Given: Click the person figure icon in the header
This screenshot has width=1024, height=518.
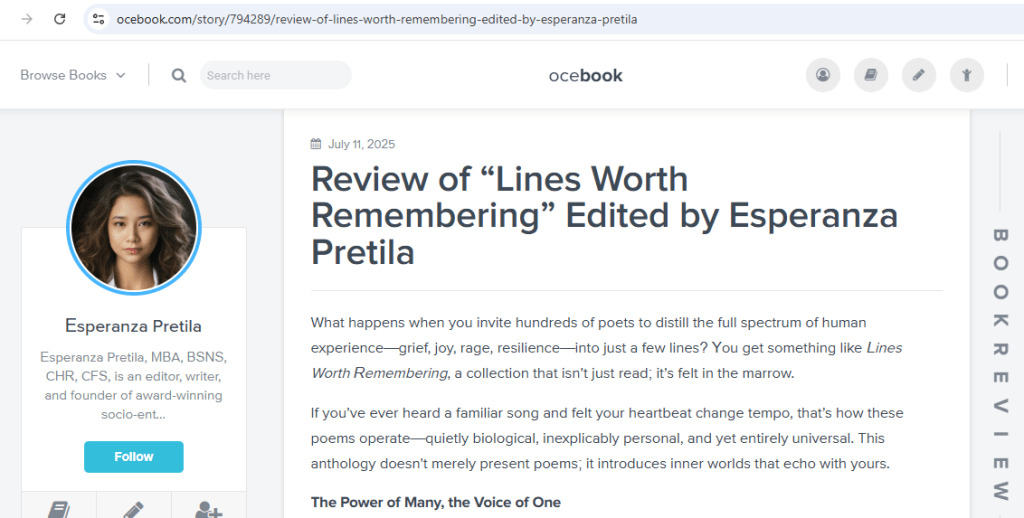Looking at the screenshot, I should [x=967, y=75].
